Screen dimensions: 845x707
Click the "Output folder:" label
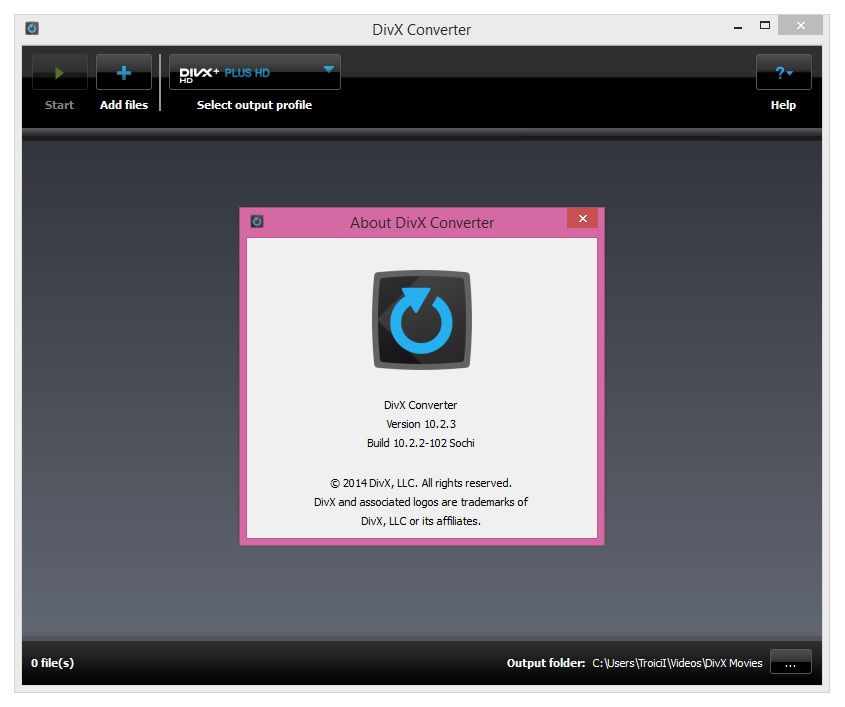click(x=546, y=663)
